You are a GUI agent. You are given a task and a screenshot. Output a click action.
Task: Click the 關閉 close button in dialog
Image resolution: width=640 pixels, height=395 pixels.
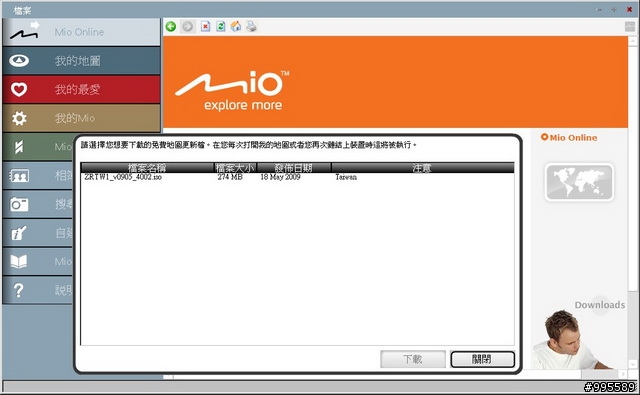tap(482, 359)
